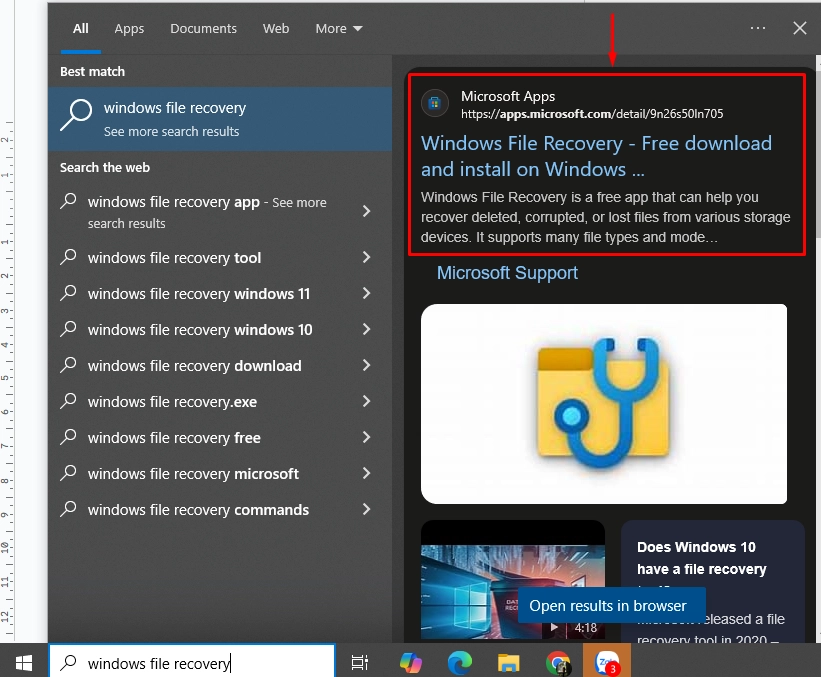Screen dimensions: 821x677
Task: Switch to the Documents tab
Action: point(203,28)
